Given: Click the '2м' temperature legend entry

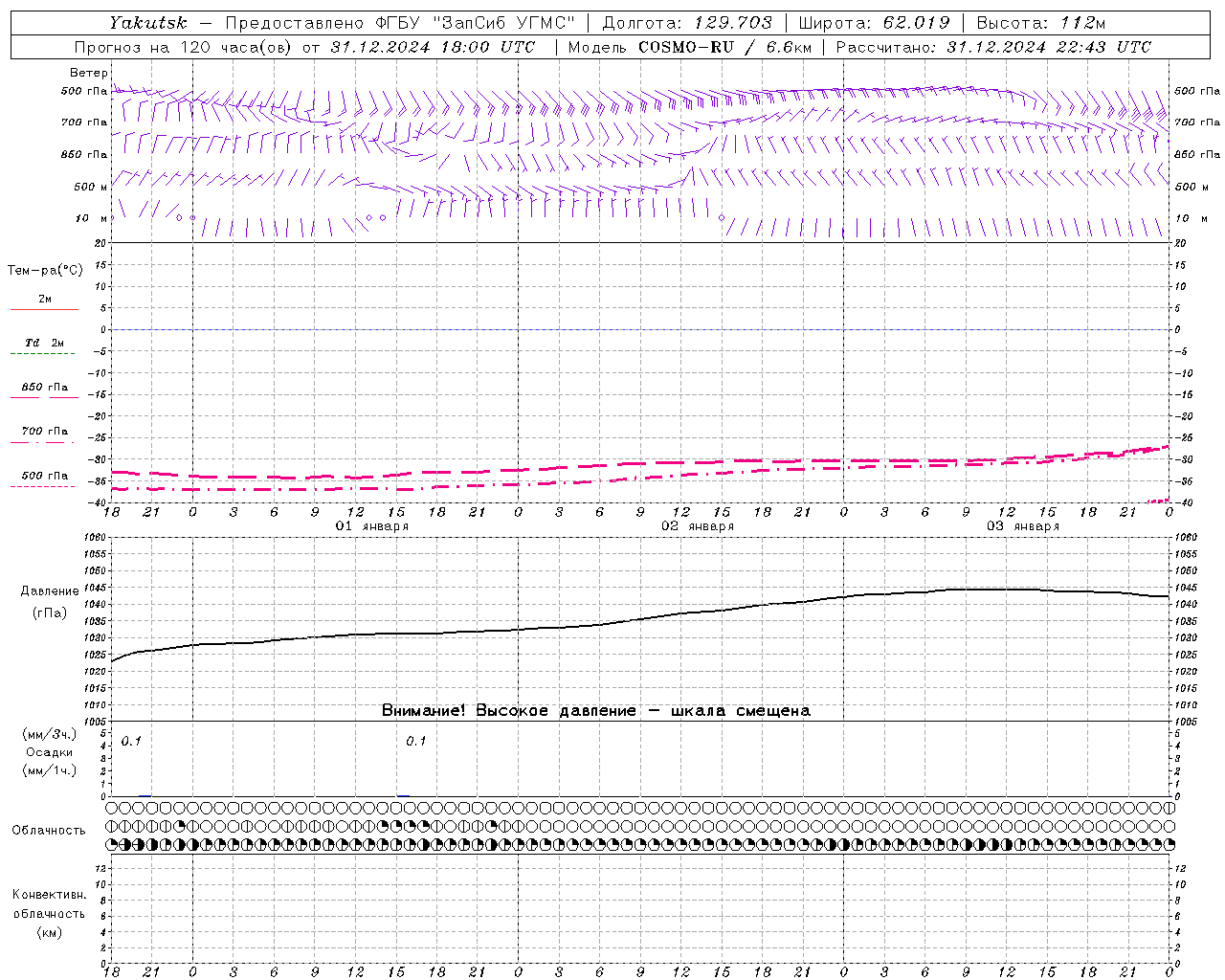Looking at the screenshot, I should coord(45,300).
